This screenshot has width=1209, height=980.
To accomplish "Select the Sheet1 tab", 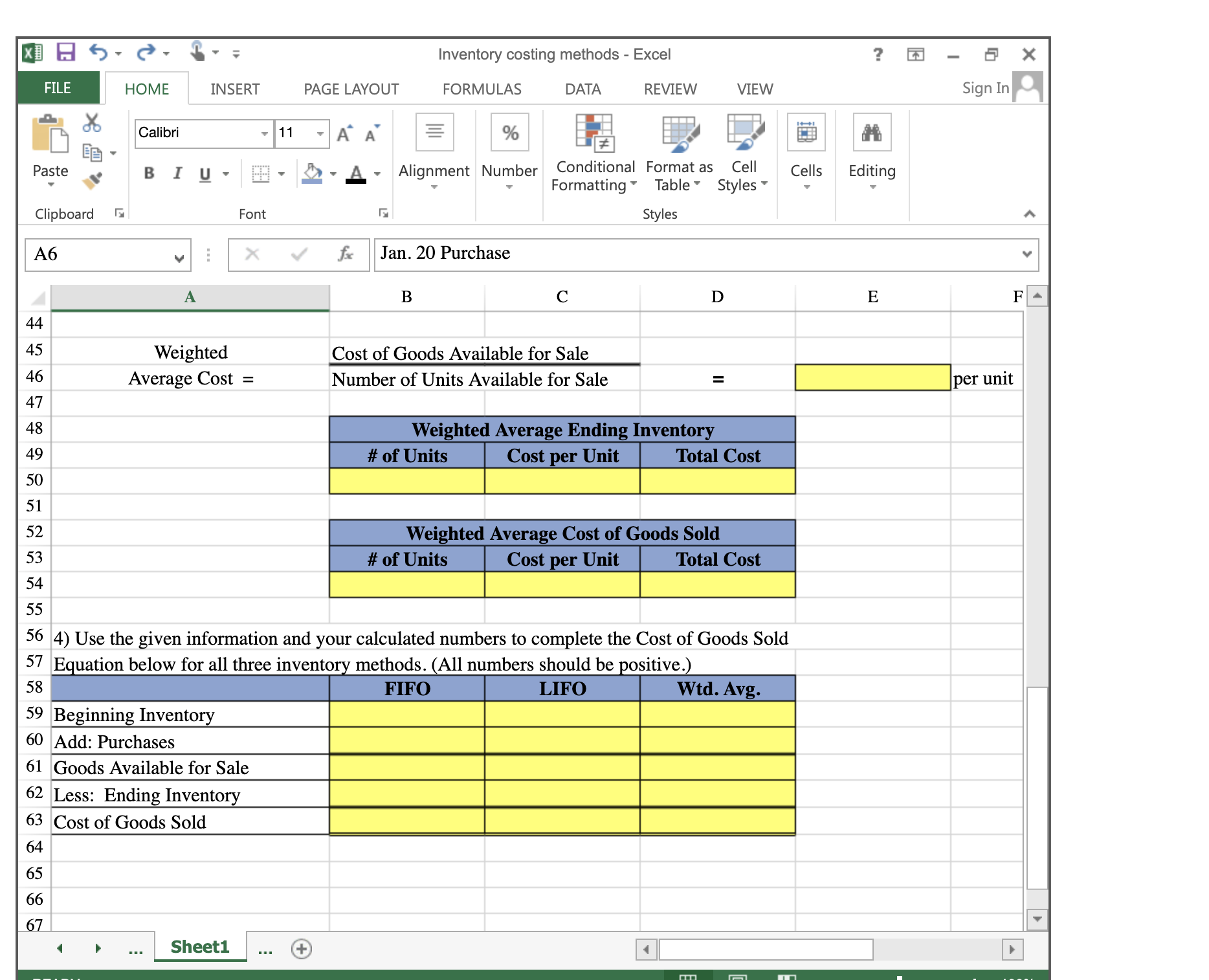I will pyautogui.click(x=199, y=946).
